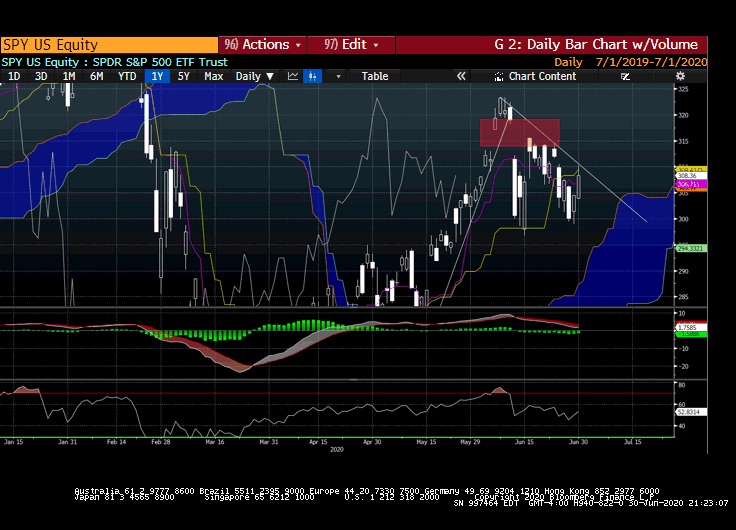
Task: Click the Apr 30 date axis label
Action: click(372, 442)
